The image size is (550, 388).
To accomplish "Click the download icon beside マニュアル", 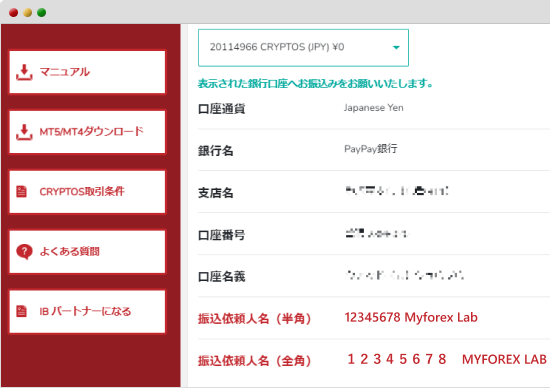I will 24,72.
